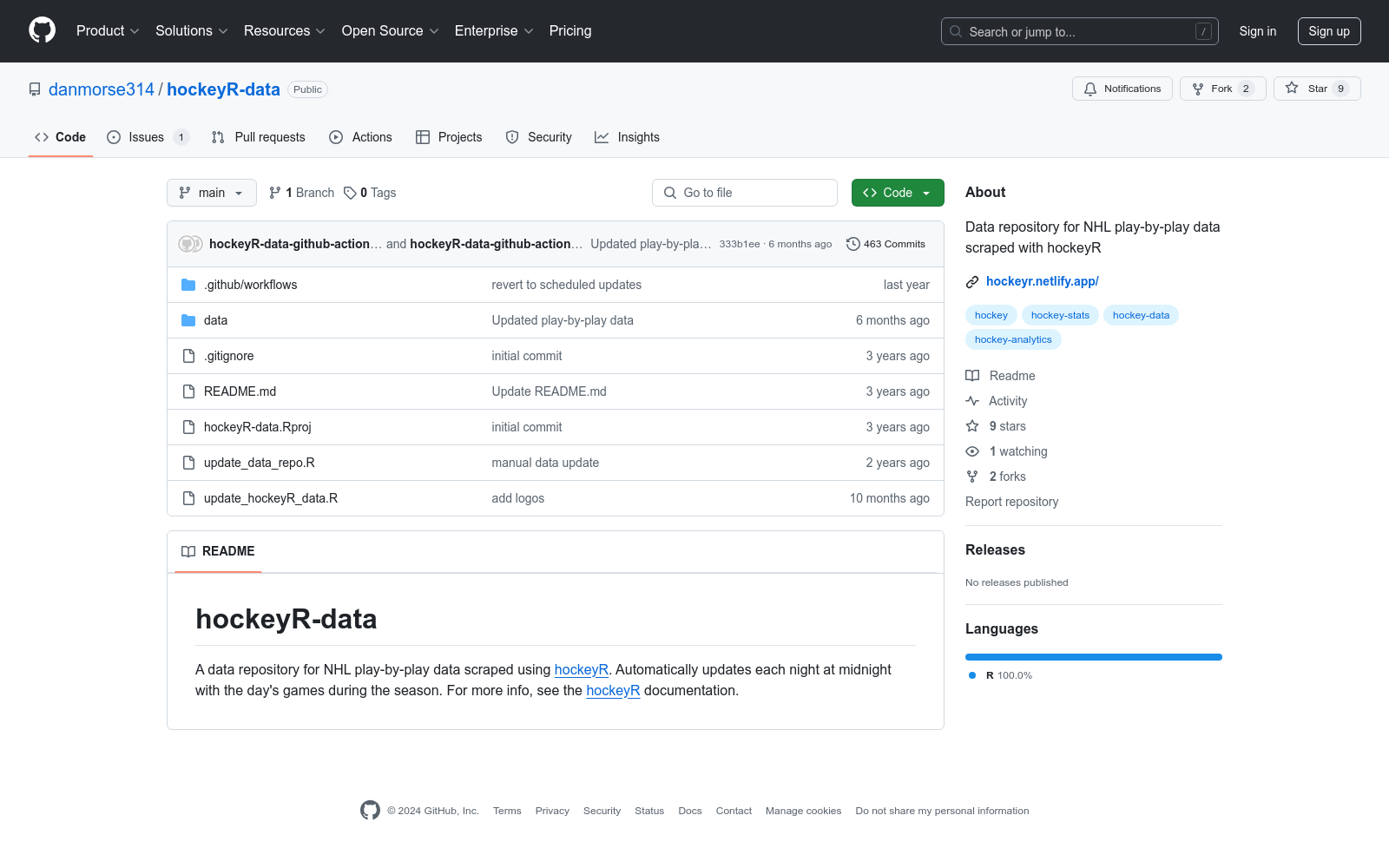Expand the Resources menu
Image resolution: width=1389 pixels, height=868 pixels.
(x=285, y=31)
